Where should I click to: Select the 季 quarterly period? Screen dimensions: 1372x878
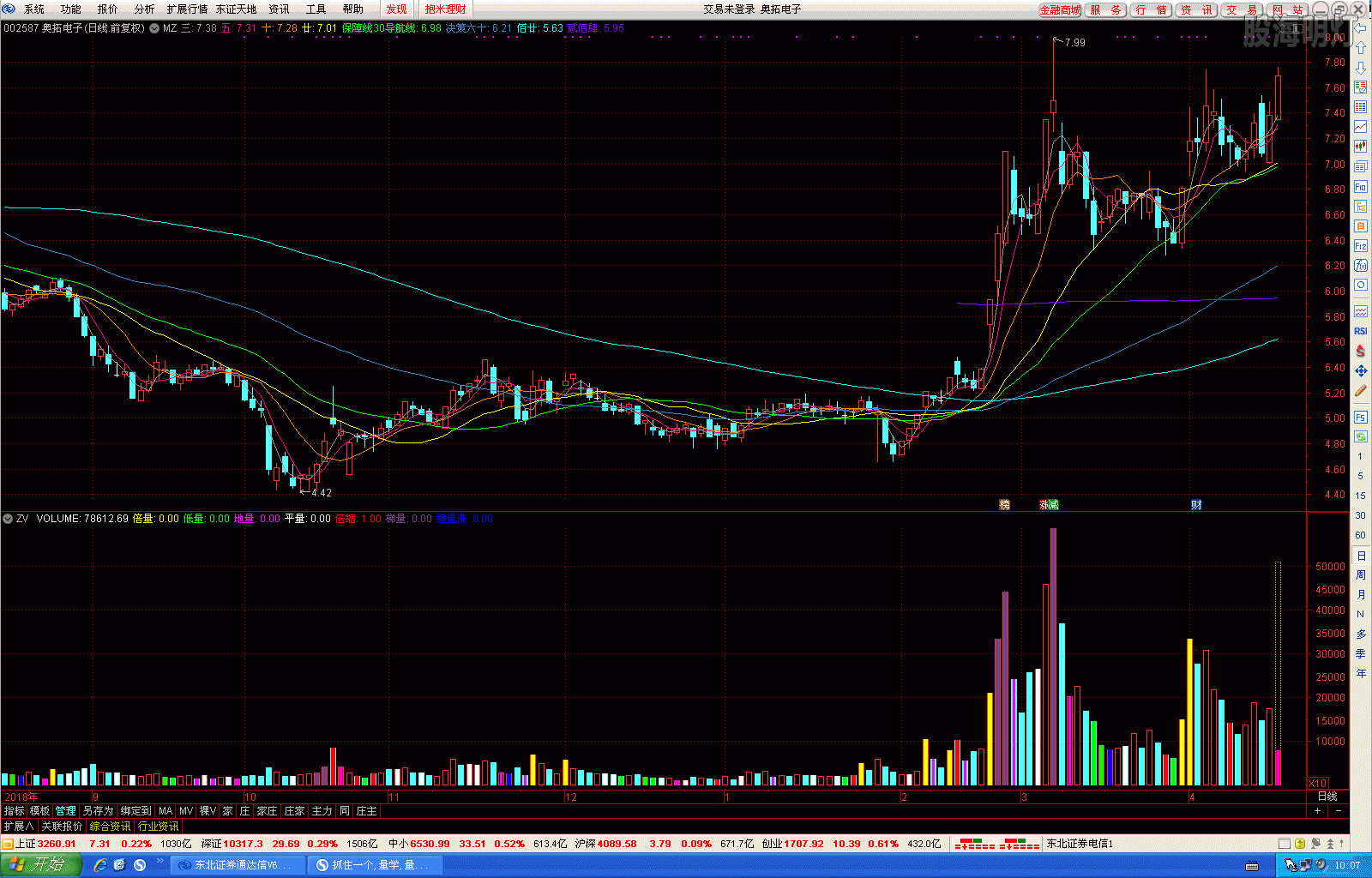pos(1361,654)
